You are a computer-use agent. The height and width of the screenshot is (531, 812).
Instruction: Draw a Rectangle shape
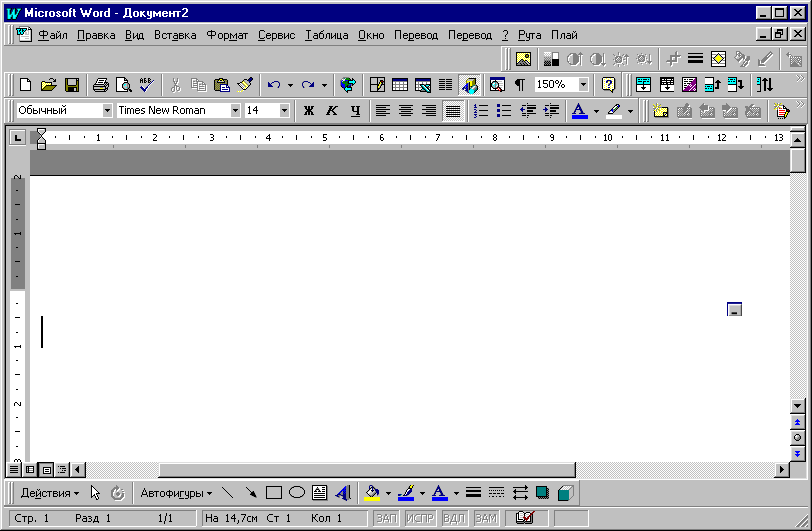[273, 493]
